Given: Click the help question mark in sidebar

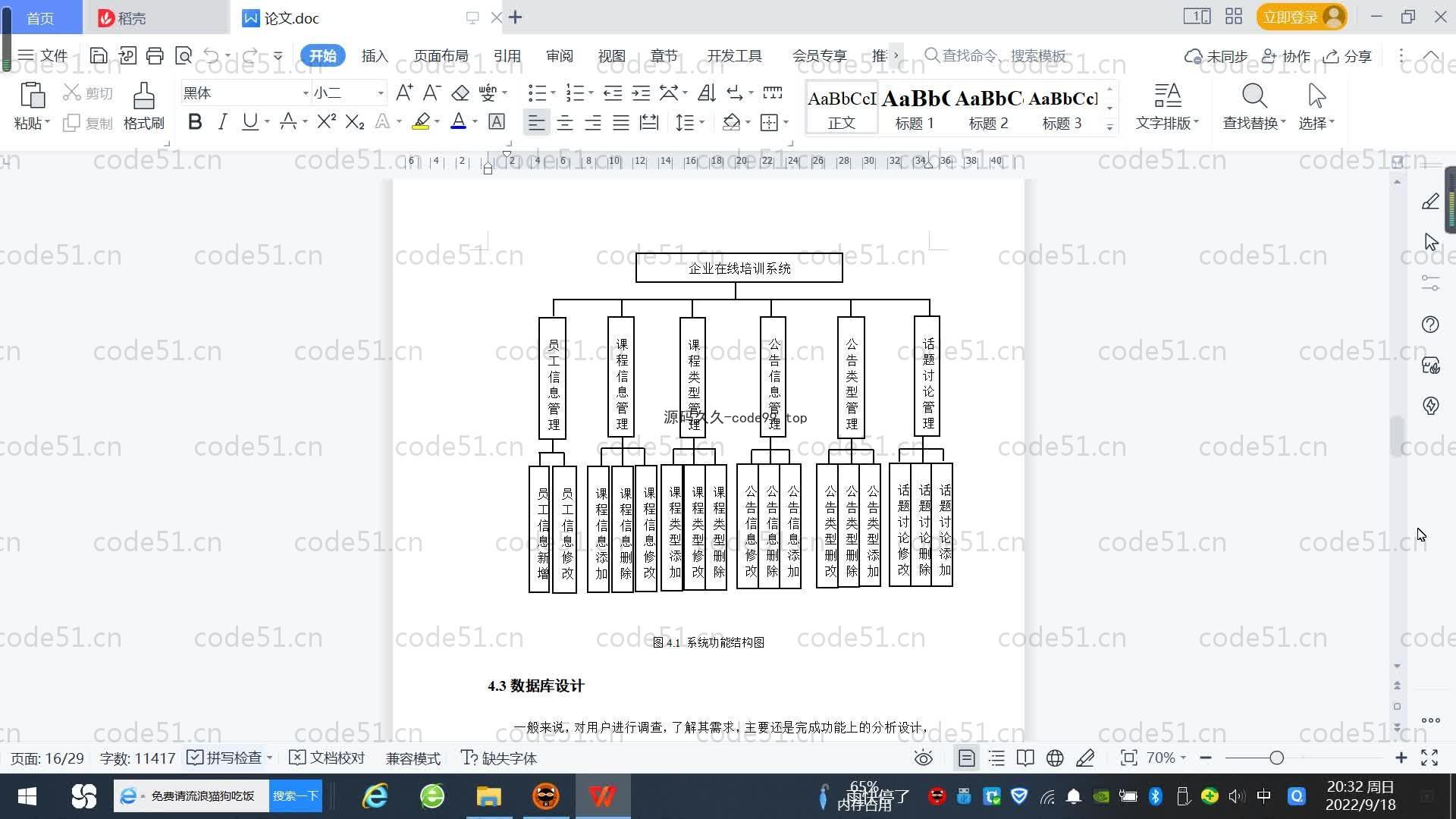Looking at the screenshot, I should (1430, 325).
